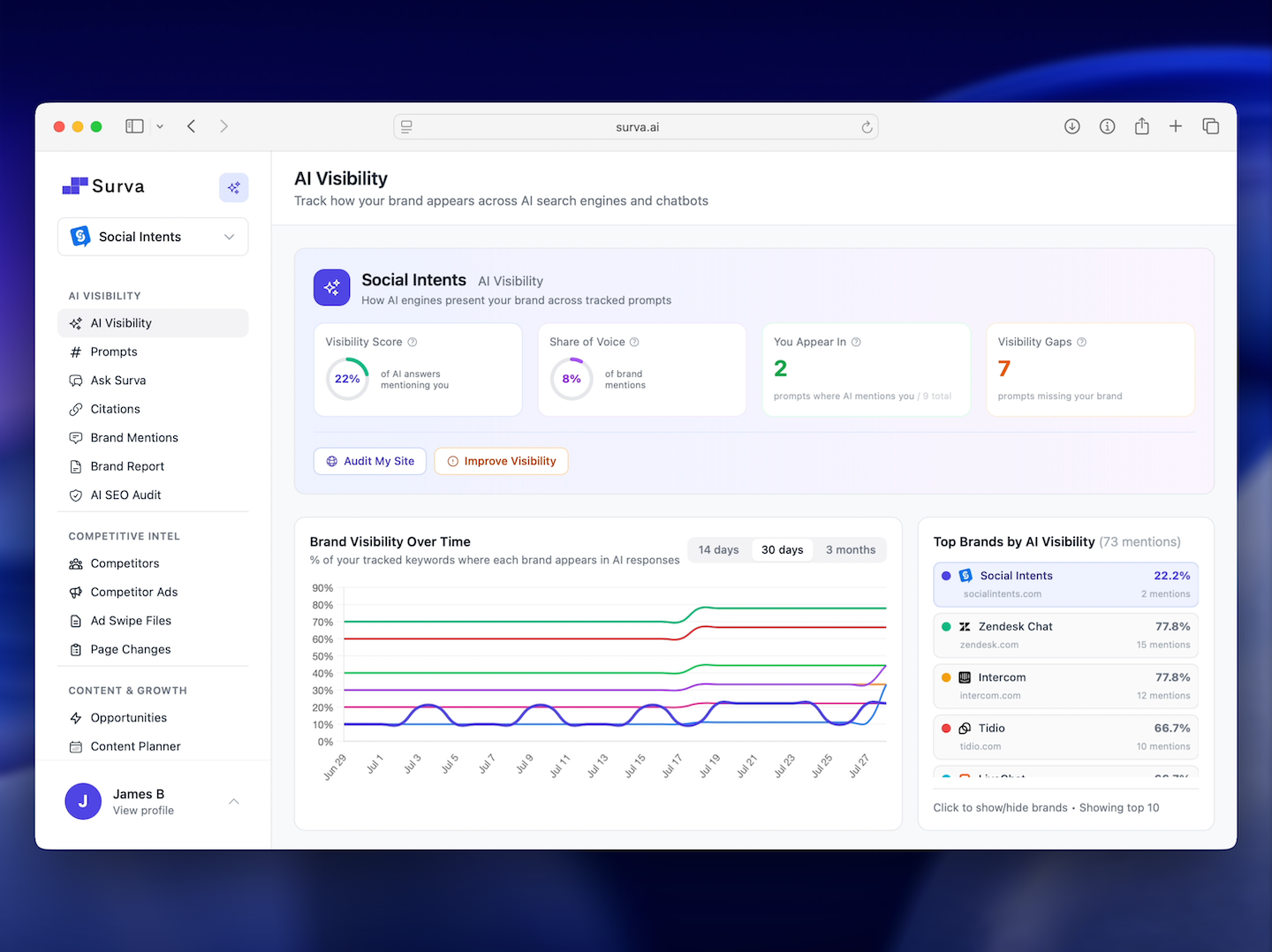This screenshot has height=952, width=1272.
Task: Click the number 7 in Visibility Gaps
Action: [1004, 368]
